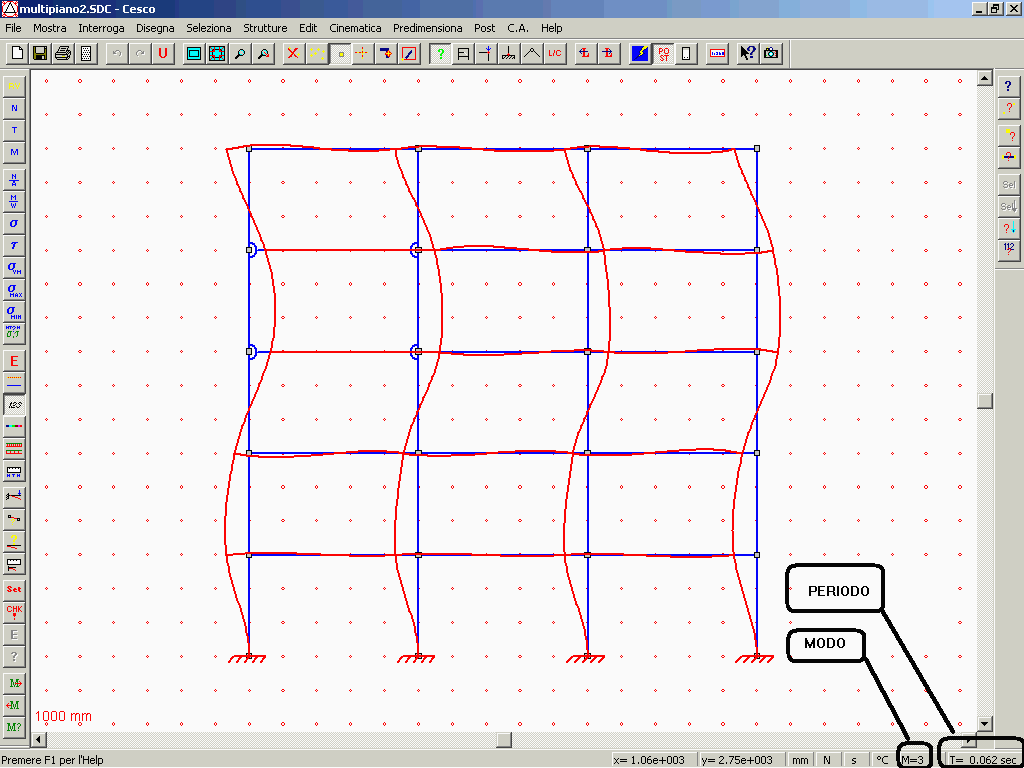1024x768 pixels.
Task: Click the vertical scrollbar down arrow
Action: pyautogui.click(x=984, y=723)
